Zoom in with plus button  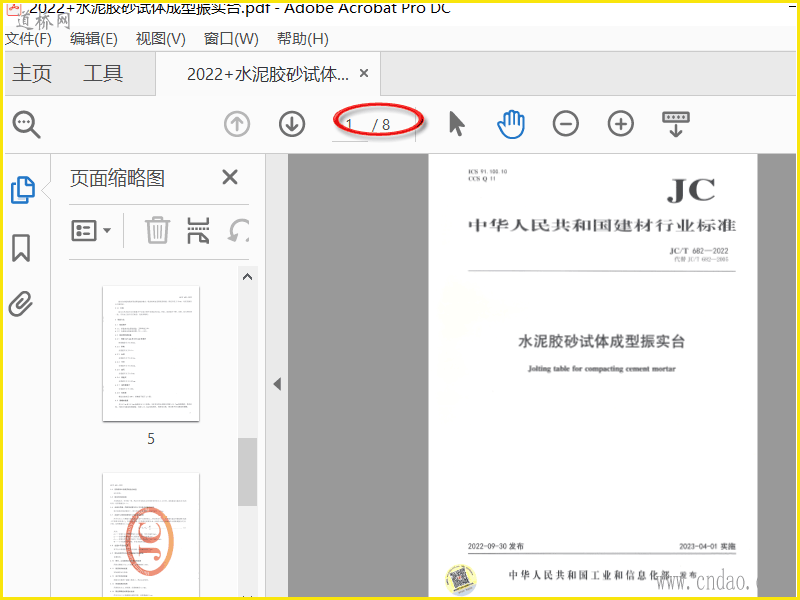(x=620, y=124)
